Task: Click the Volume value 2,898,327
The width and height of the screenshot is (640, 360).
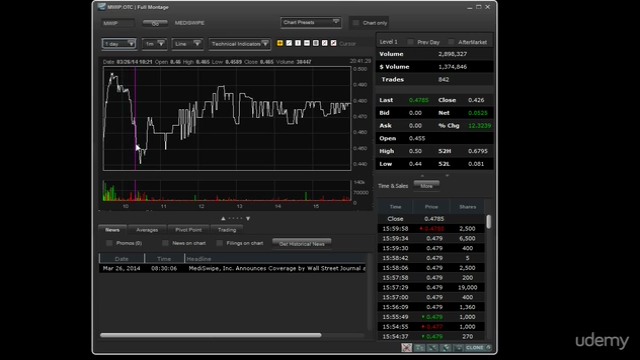Action: tap(453, 54)
